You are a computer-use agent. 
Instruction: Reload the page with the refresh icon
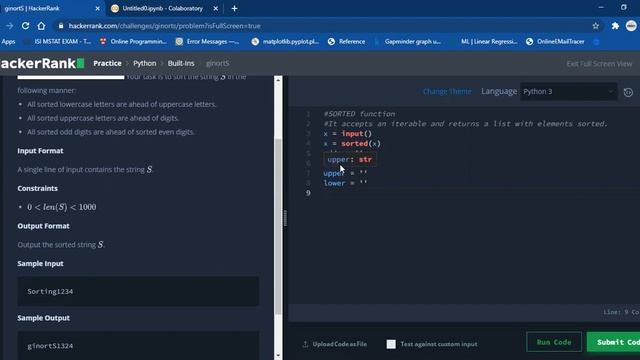click(x=25, y=26)
